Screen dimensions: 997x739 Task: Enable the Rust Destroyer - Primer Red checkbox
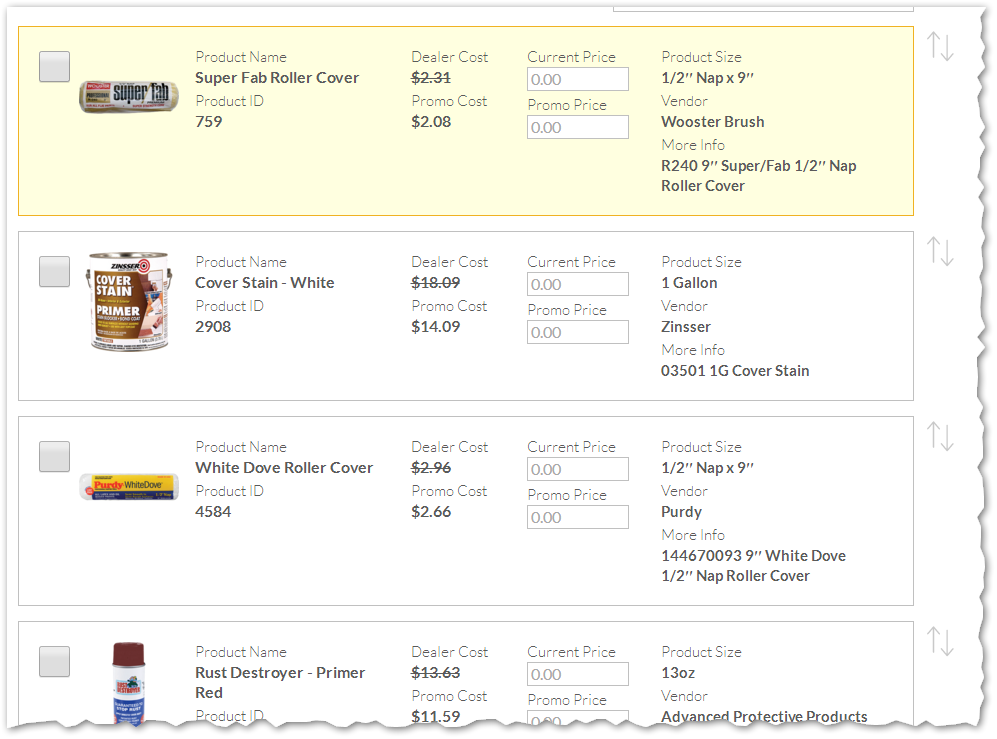tap(55, 661)
